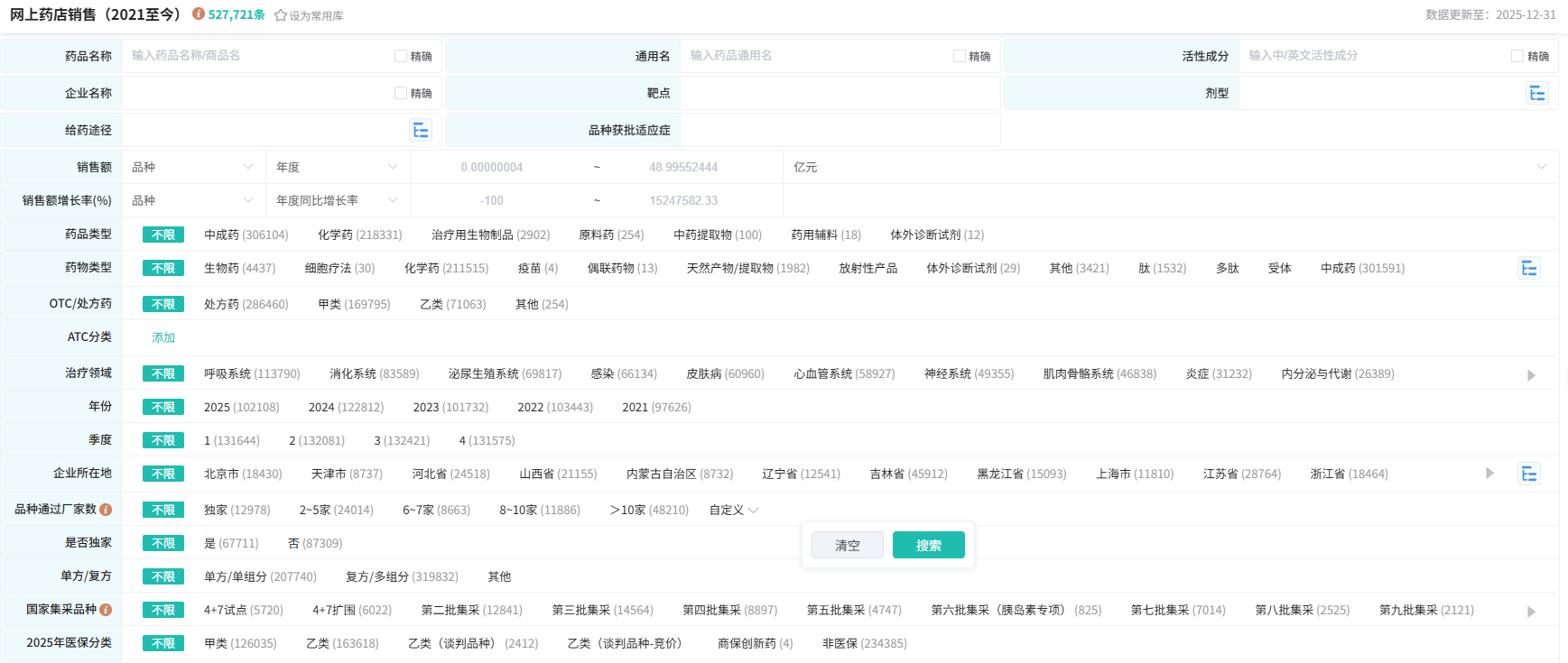Click the star icon to set as favorite database

pos(281,15)
